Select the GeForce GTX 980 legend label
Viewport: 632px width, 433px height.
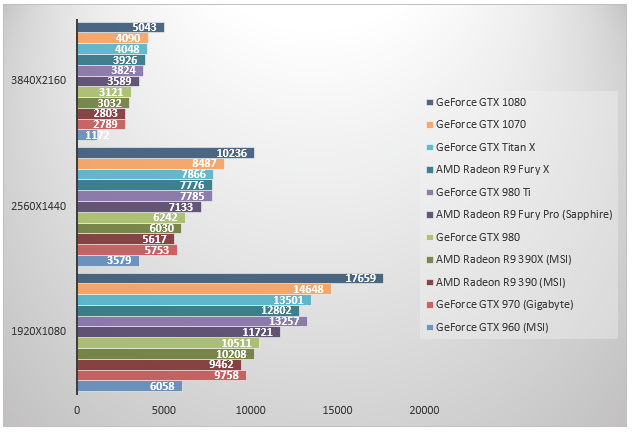(478, 237)
